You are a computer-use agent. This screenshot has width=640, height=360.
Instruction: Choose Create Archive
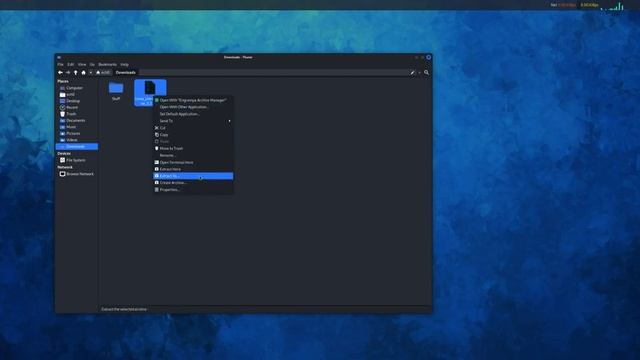tap(193, 183)
